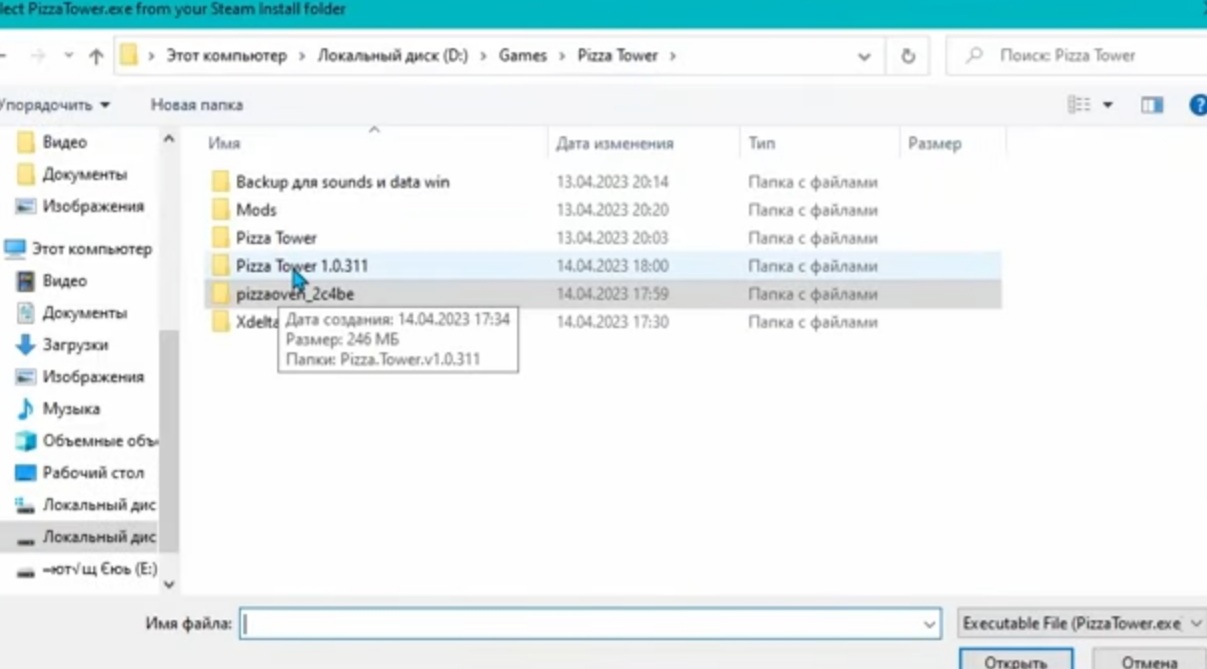Open Документы under Этот компьютер
1207x669 pixels.
[x=84, y=313]
